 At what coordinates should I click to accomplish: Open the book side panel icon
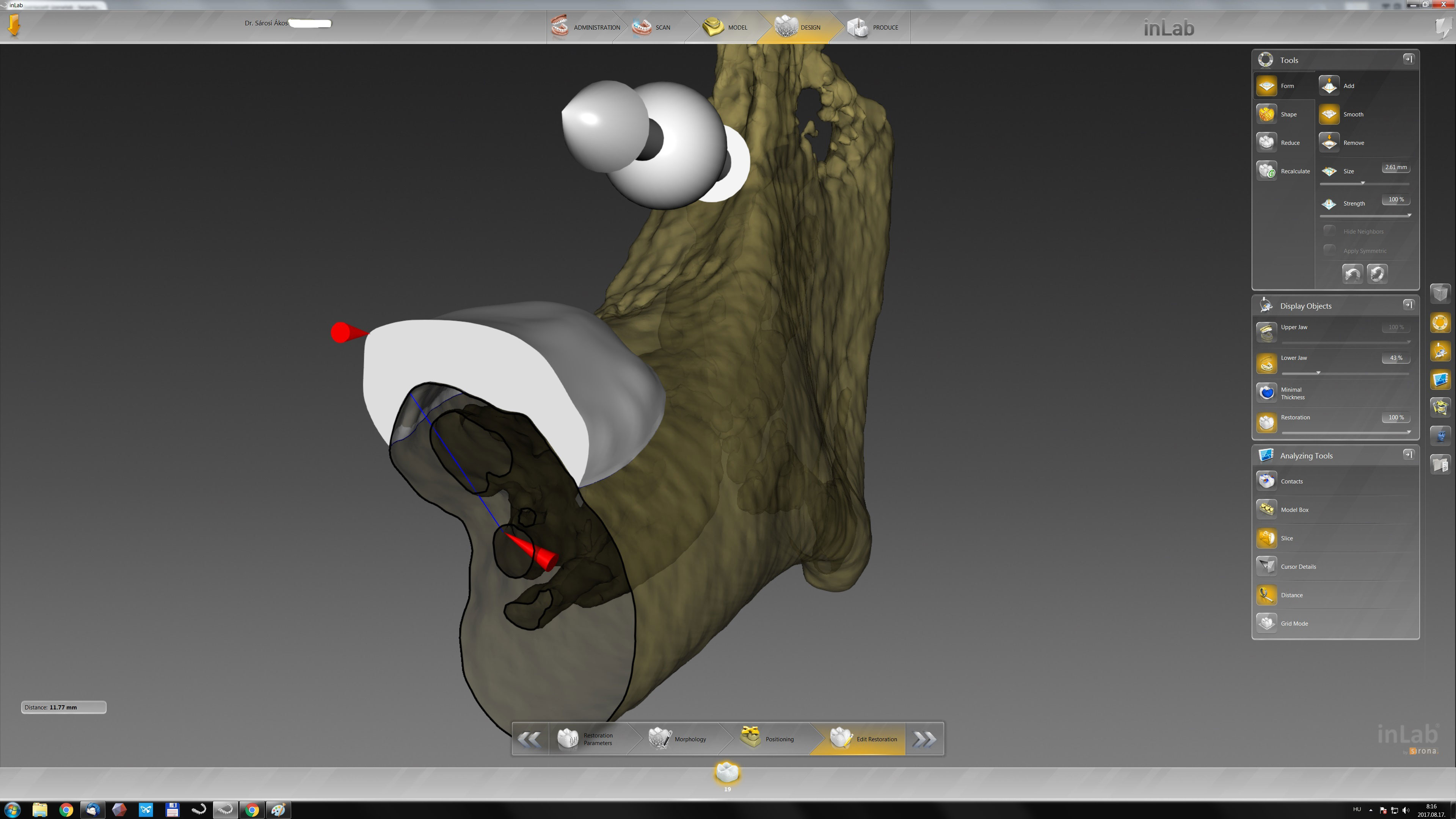1440,464
